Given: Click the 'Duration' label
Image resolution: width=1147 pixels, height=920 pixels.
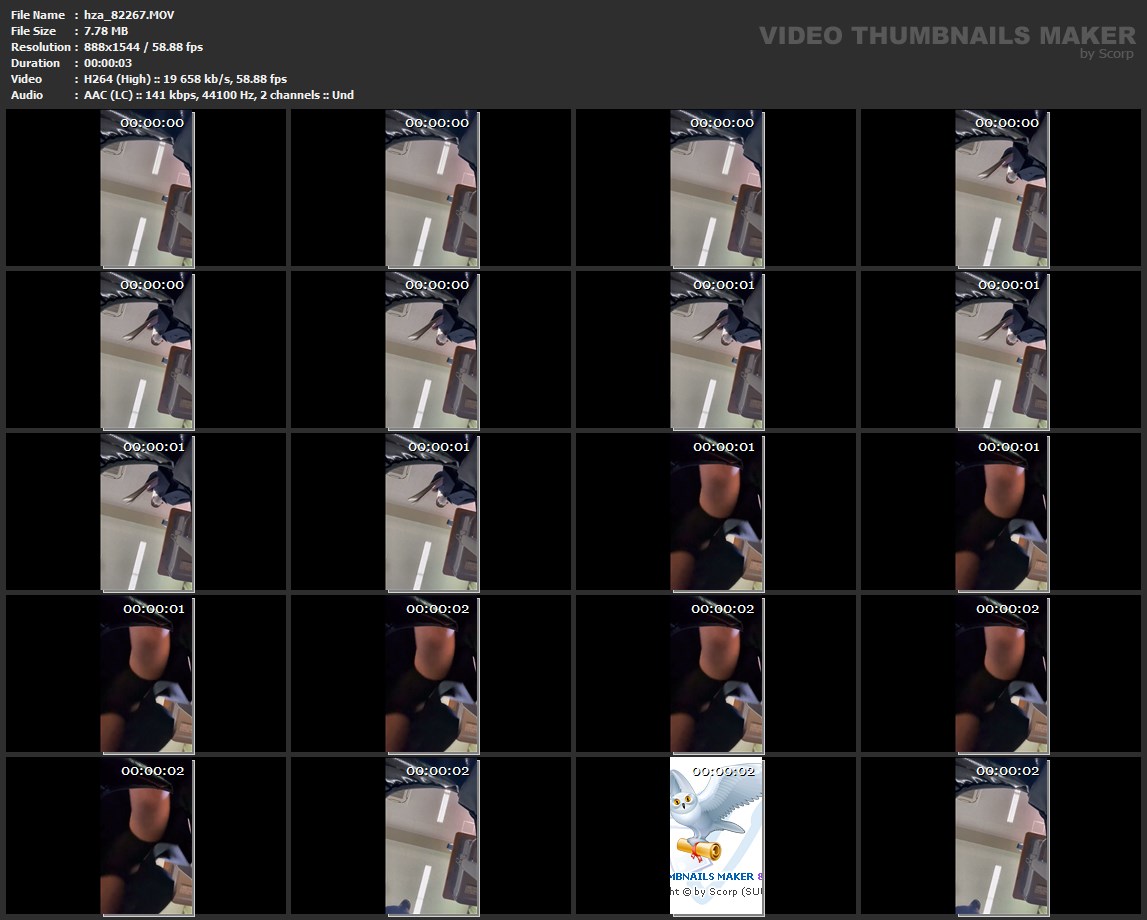Looking at the screenshot, I should [35, 63].
